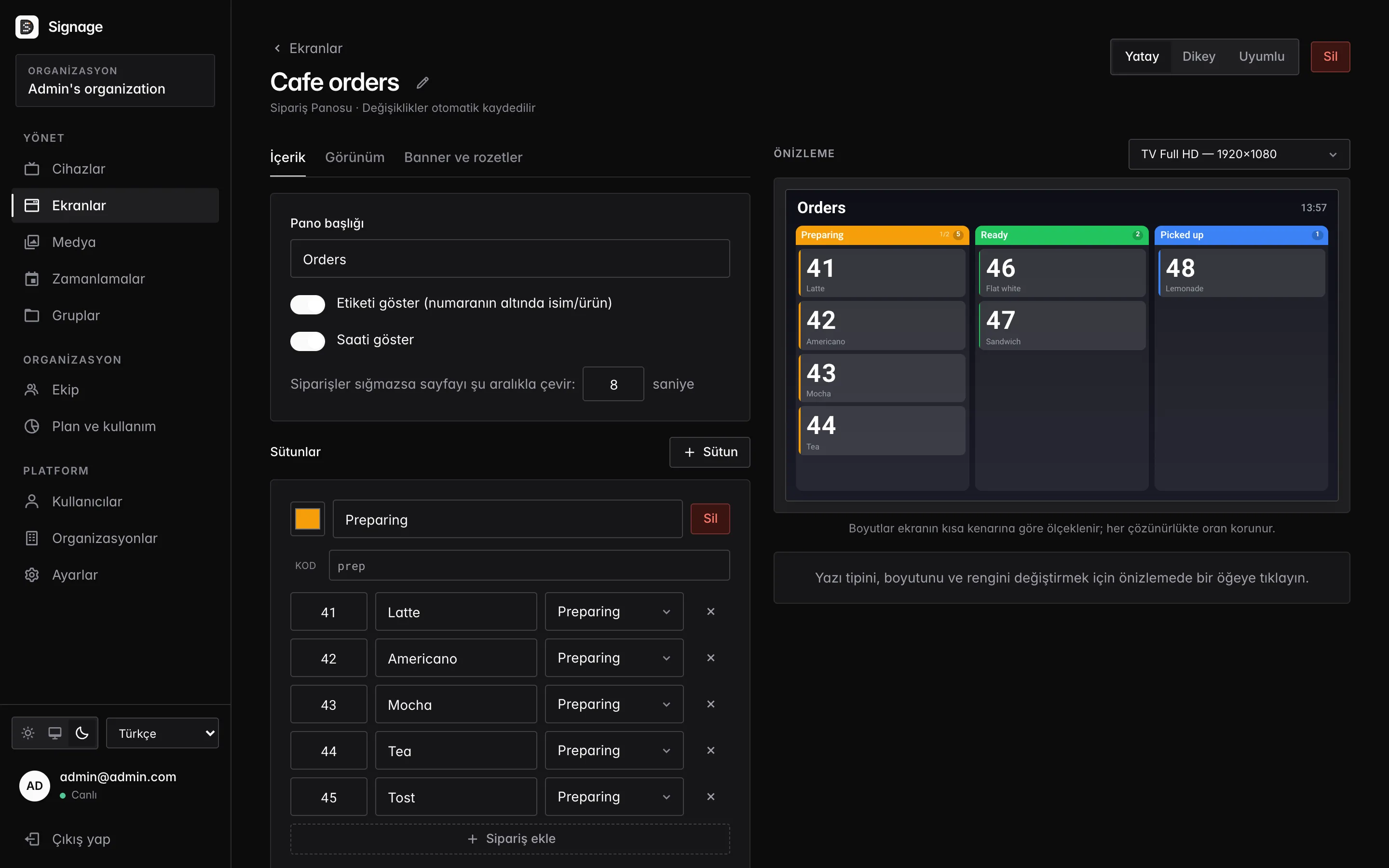The image size is (1389, 868).
Task: Toggle Saati göster switch
Action: [308, 341]
